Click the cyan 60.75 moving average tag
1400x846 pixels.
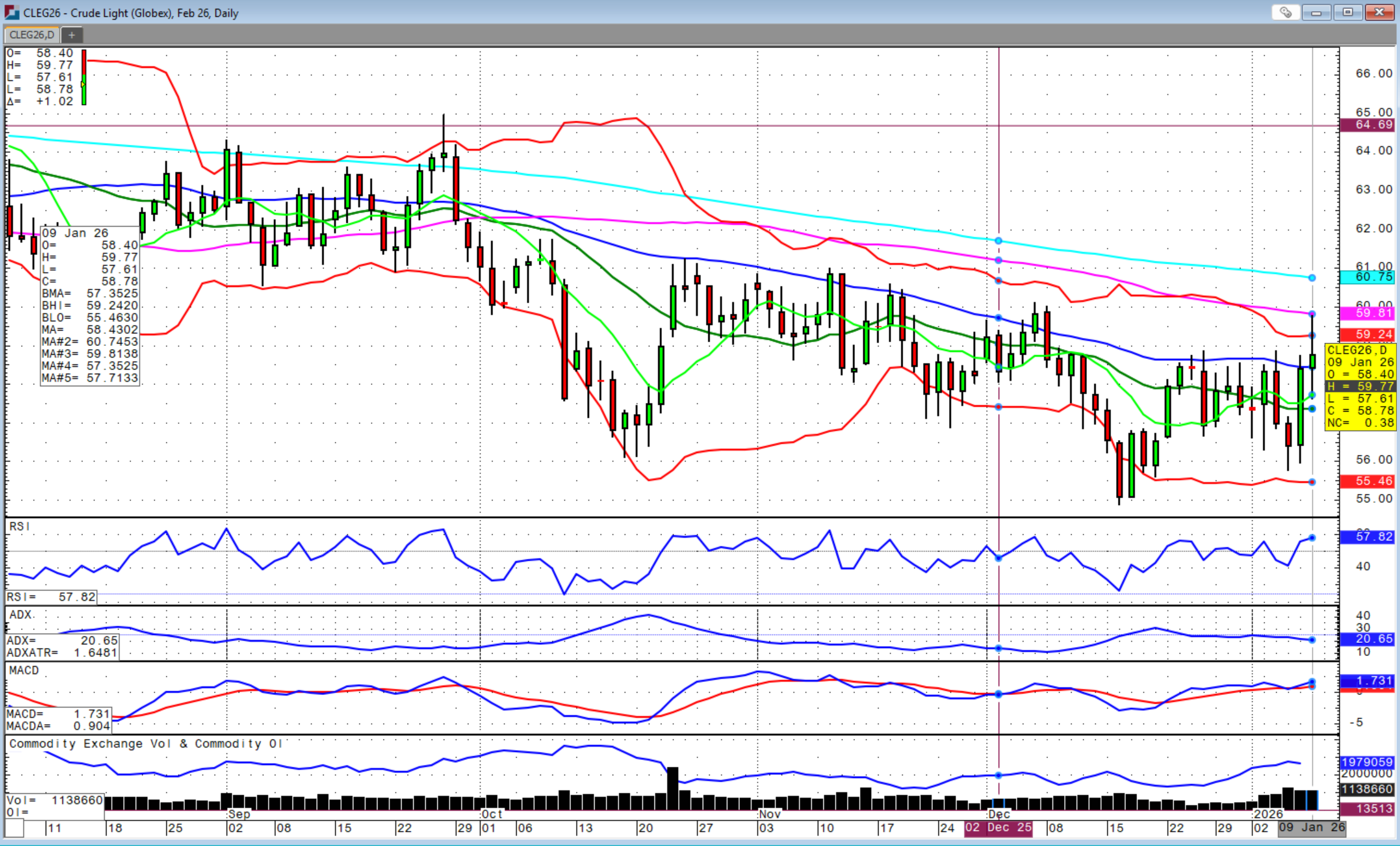(x=1368, y=277)
